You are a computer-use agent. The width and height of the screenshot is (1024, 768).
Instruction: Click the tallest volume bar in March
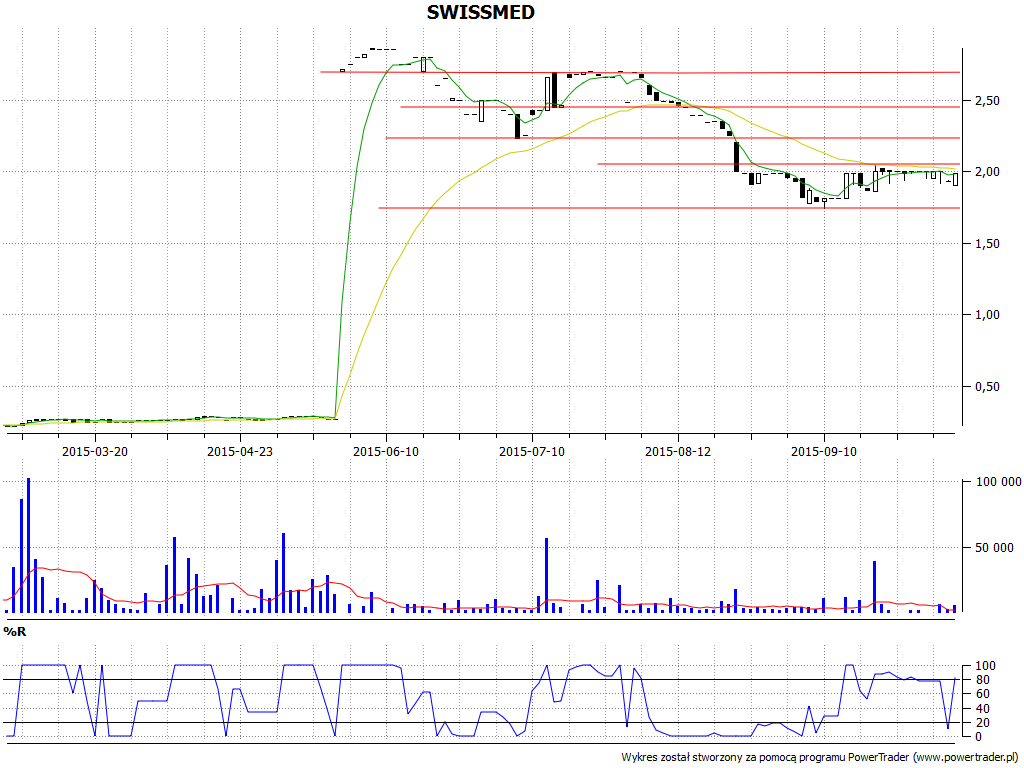[x=29, y=545]
